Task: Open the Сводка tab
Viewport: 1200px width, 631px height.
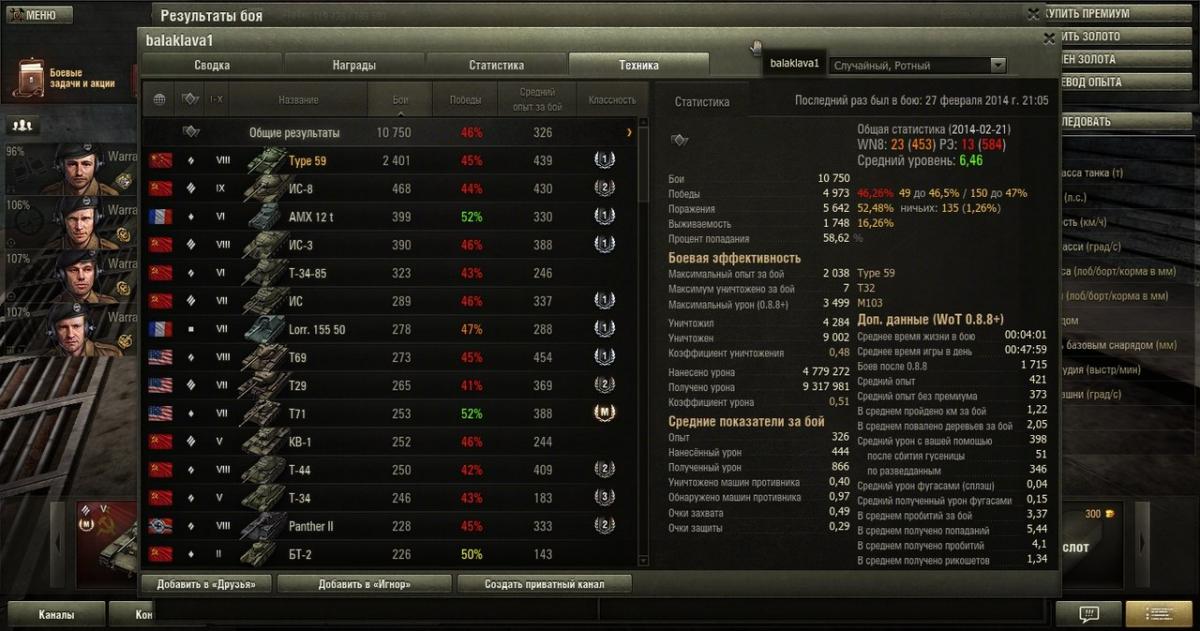Action: [212, 65]
